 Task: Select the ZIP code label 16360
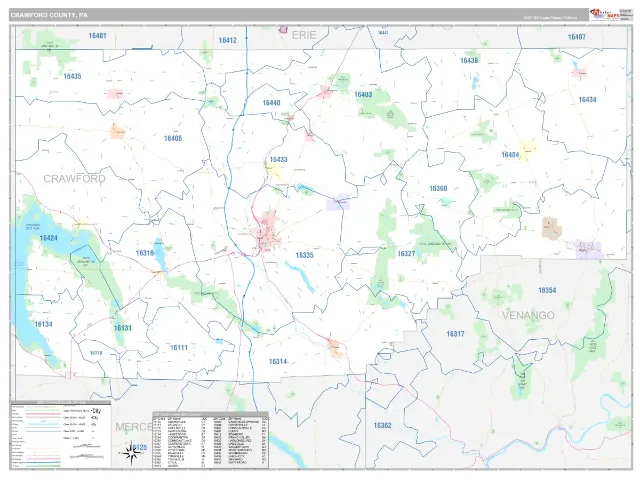point(438,189)
